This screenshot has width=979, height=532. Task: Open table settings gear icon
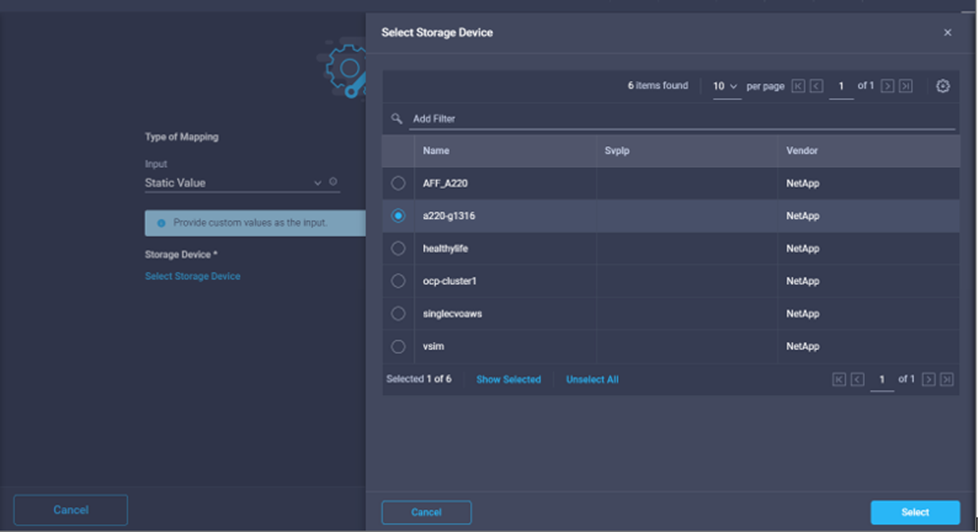tap(942, 86)
